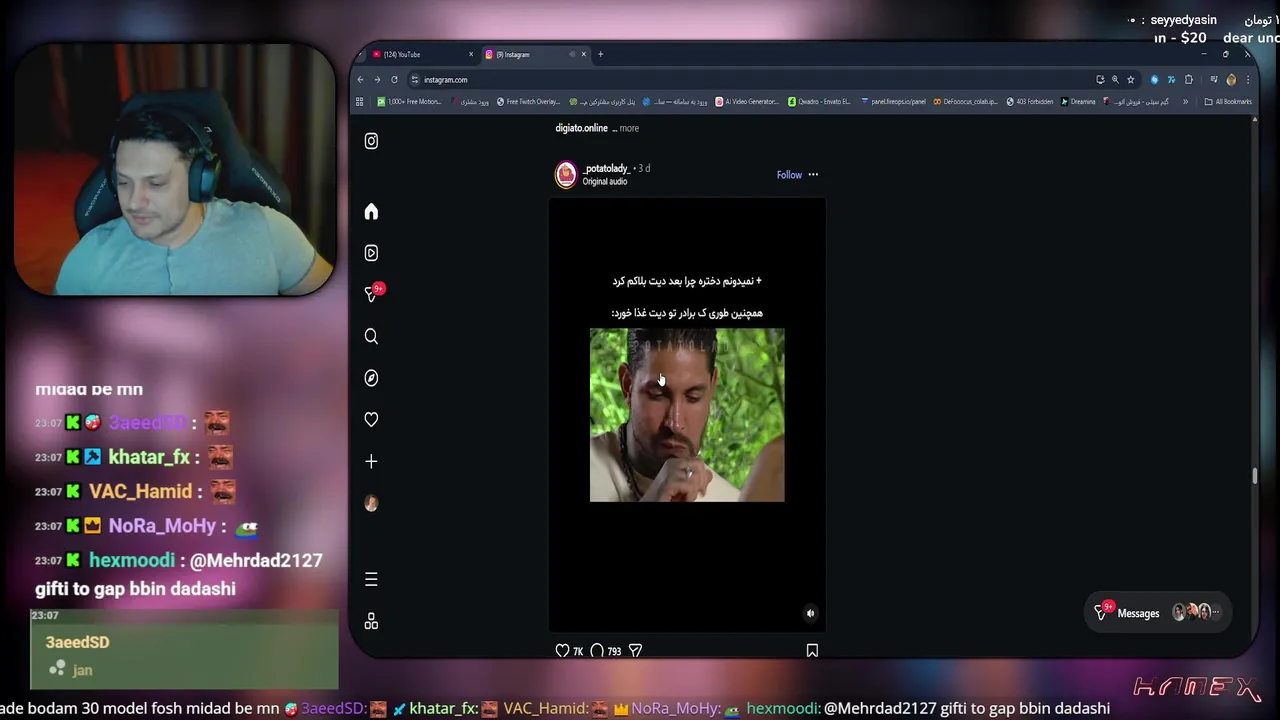The width and height of the screenshot is (1280, 720).
Task: Reload the Instagram page
Action: tap(394, 80)
